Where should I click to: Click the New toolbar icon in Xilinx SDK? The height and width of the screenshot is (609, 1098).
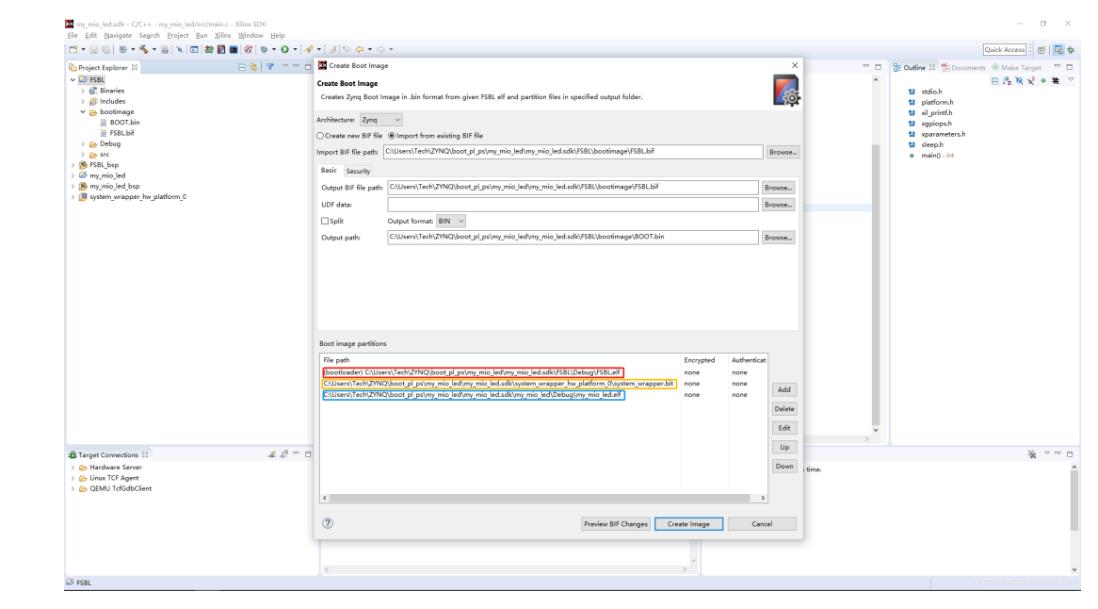click(x=73, y=50)
